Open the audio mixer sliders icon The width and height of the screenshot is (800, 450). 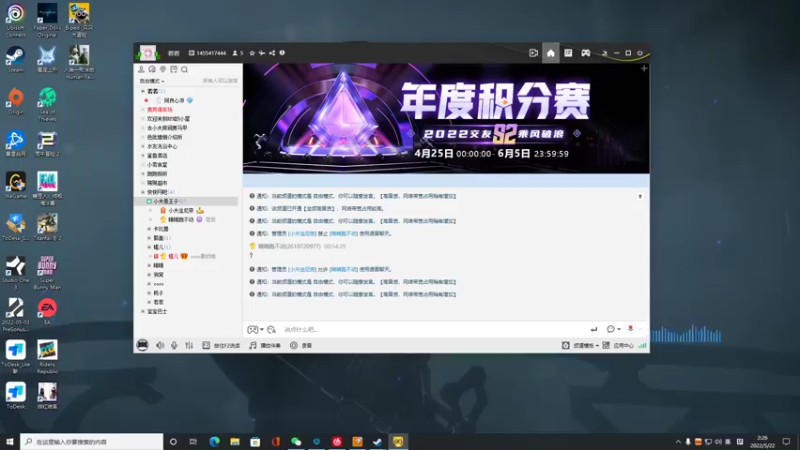click(189, 345)
